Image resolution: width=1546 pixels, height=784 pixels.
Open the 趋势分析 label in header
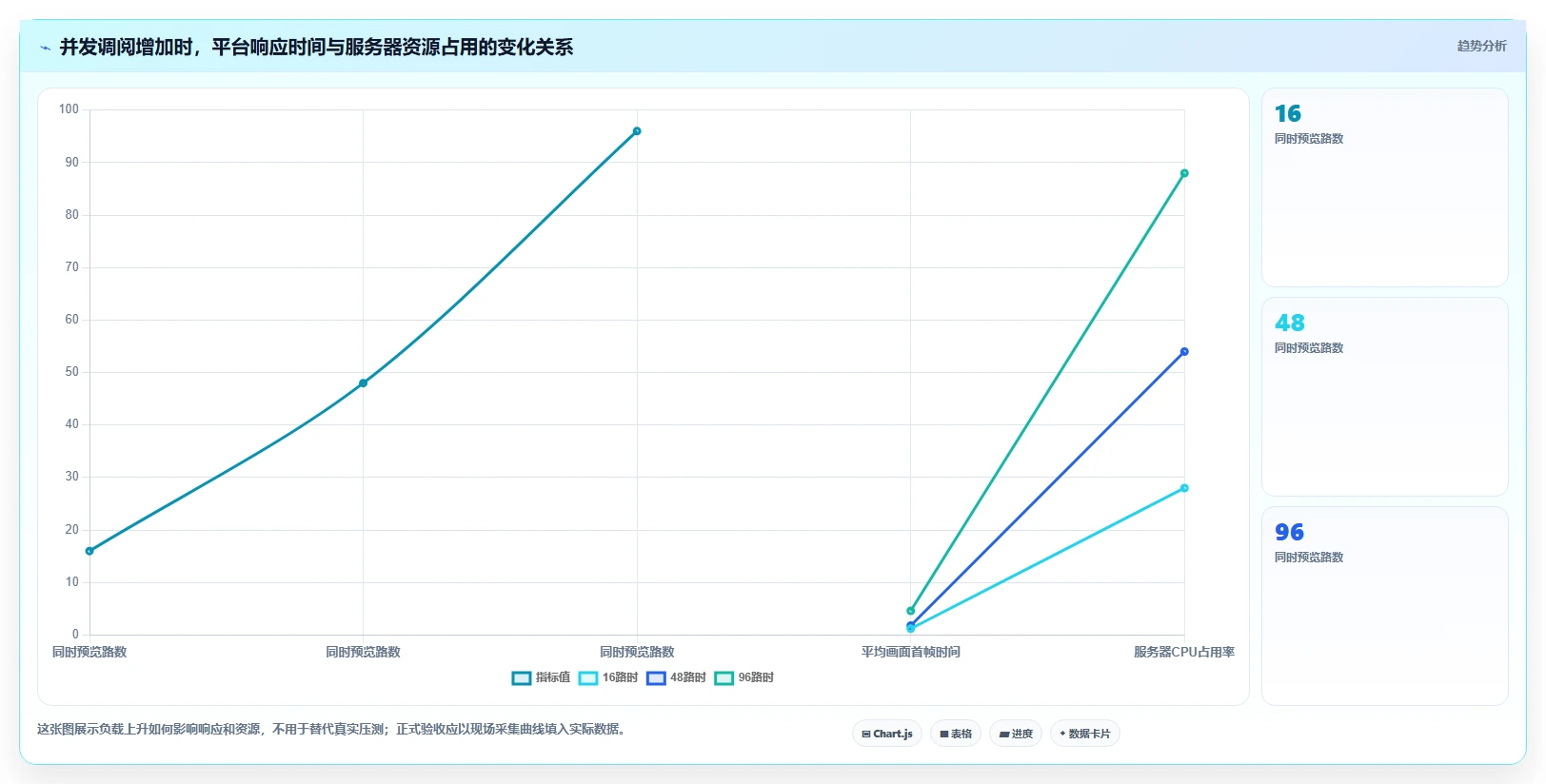coord(1481,46)
